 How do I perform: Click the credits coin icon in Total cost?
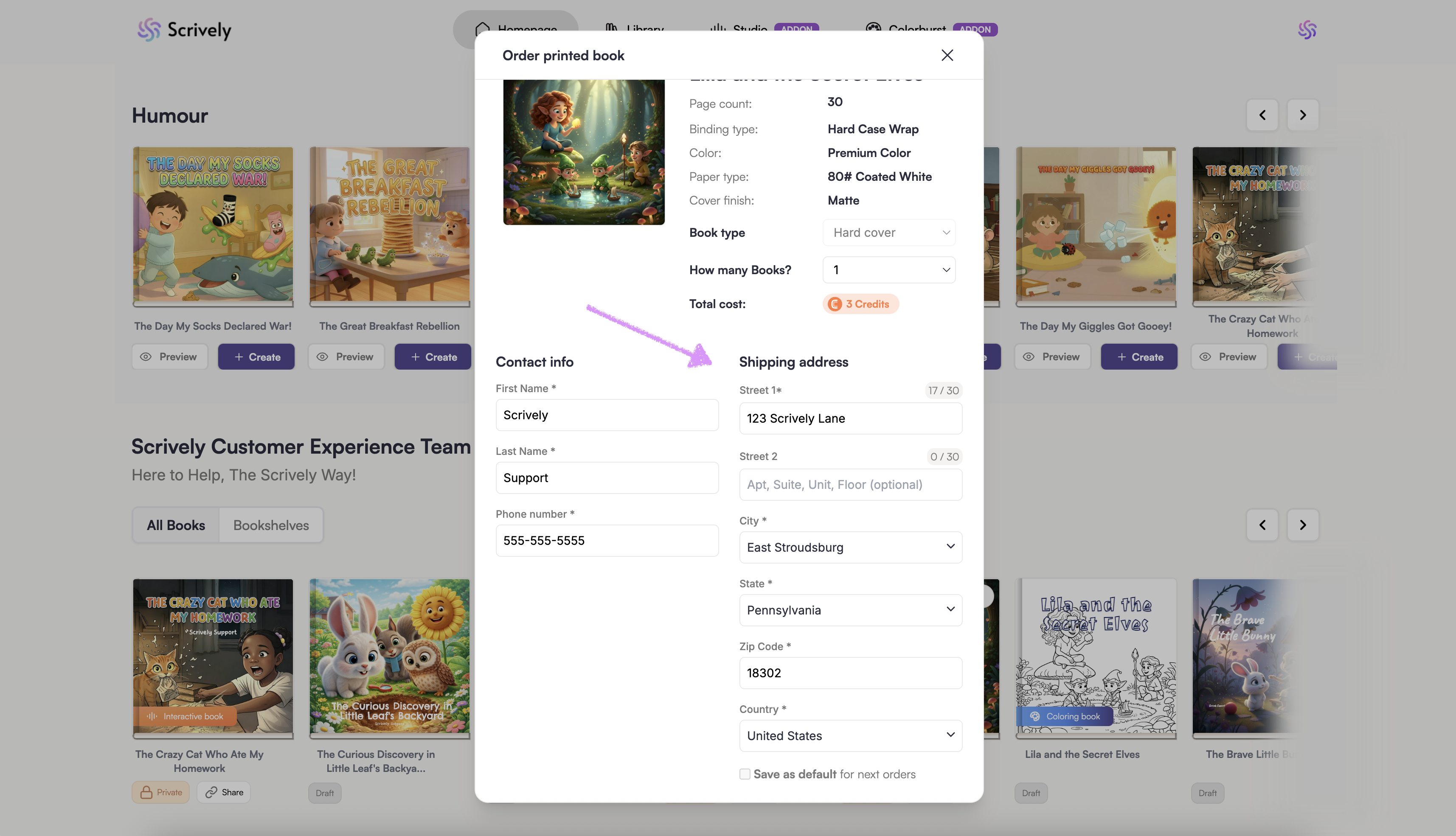pos(835,304)
